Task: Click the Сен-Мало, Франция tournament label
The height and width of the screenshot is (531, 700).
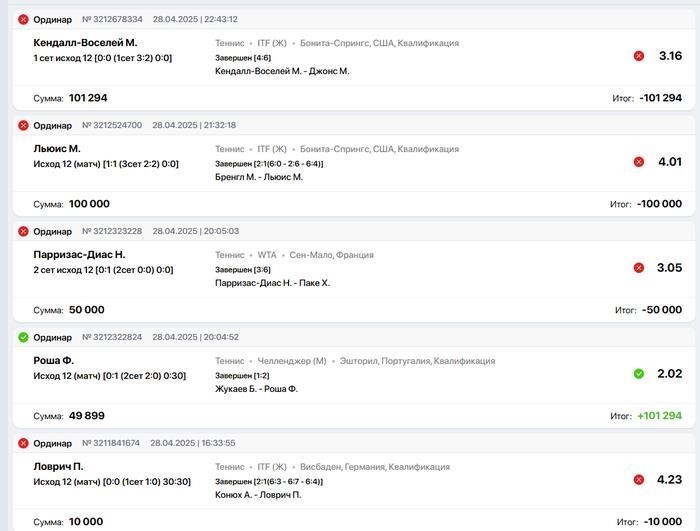Action: tap(331, 255)
